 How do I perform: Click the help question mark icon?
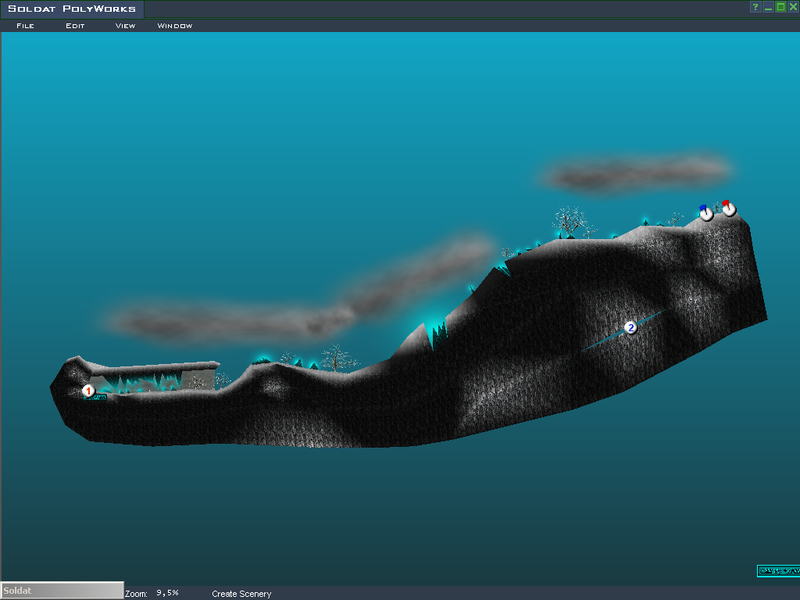point(756,7)
